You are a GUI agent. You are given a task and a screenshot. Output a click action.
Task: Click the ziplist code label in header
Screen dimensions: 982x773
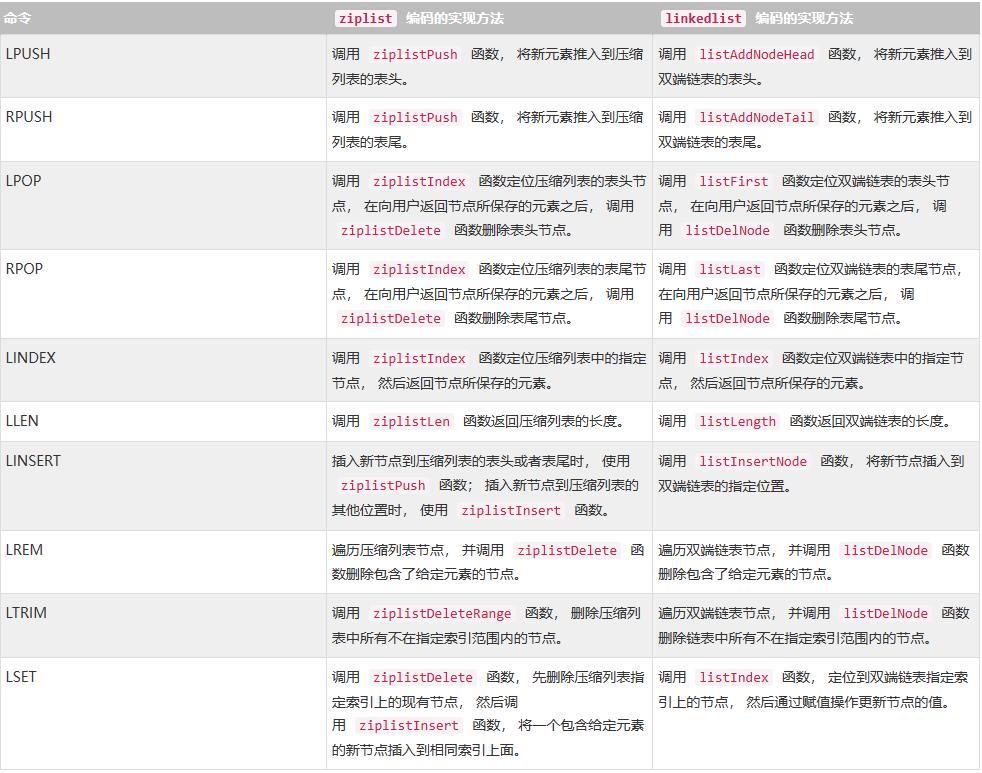point(365,18)
